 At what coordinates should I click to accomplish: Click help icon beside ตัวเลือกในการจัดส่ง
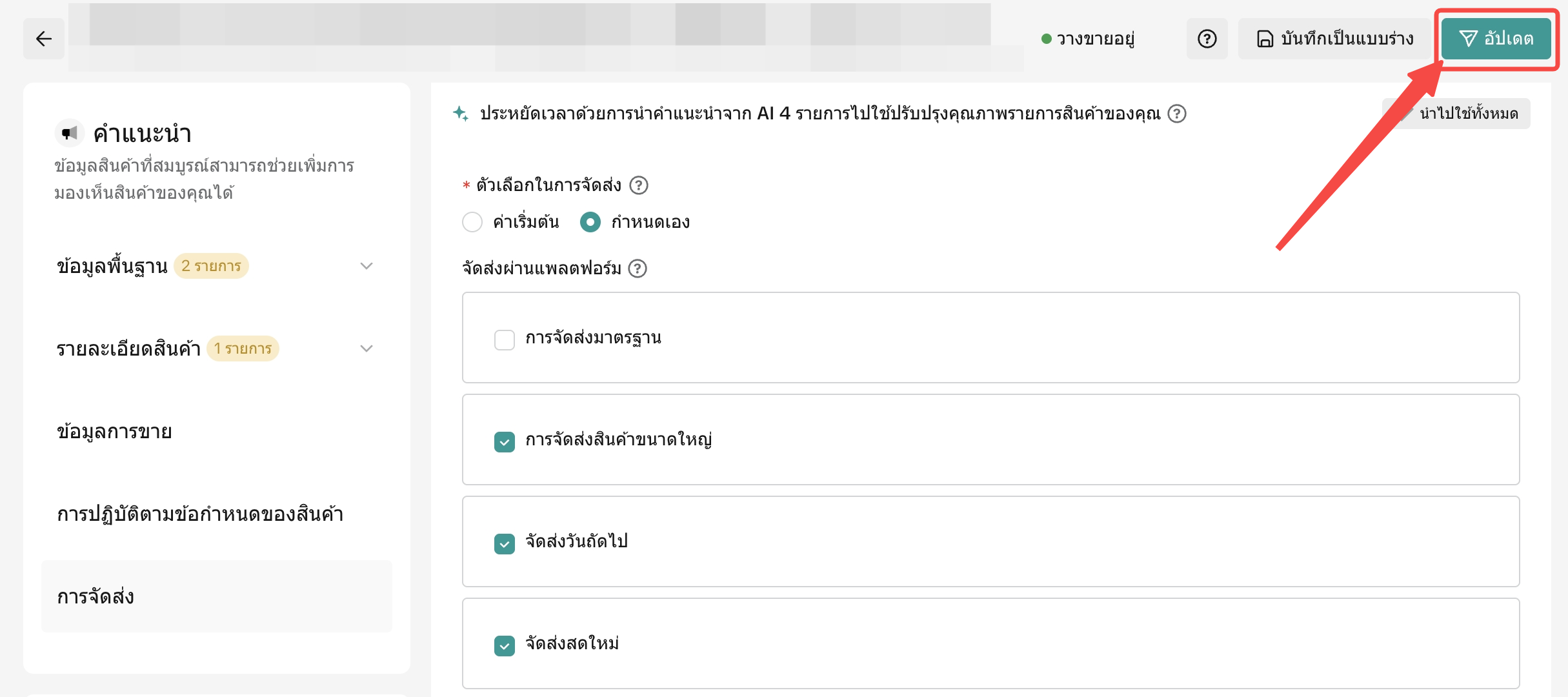639,185
